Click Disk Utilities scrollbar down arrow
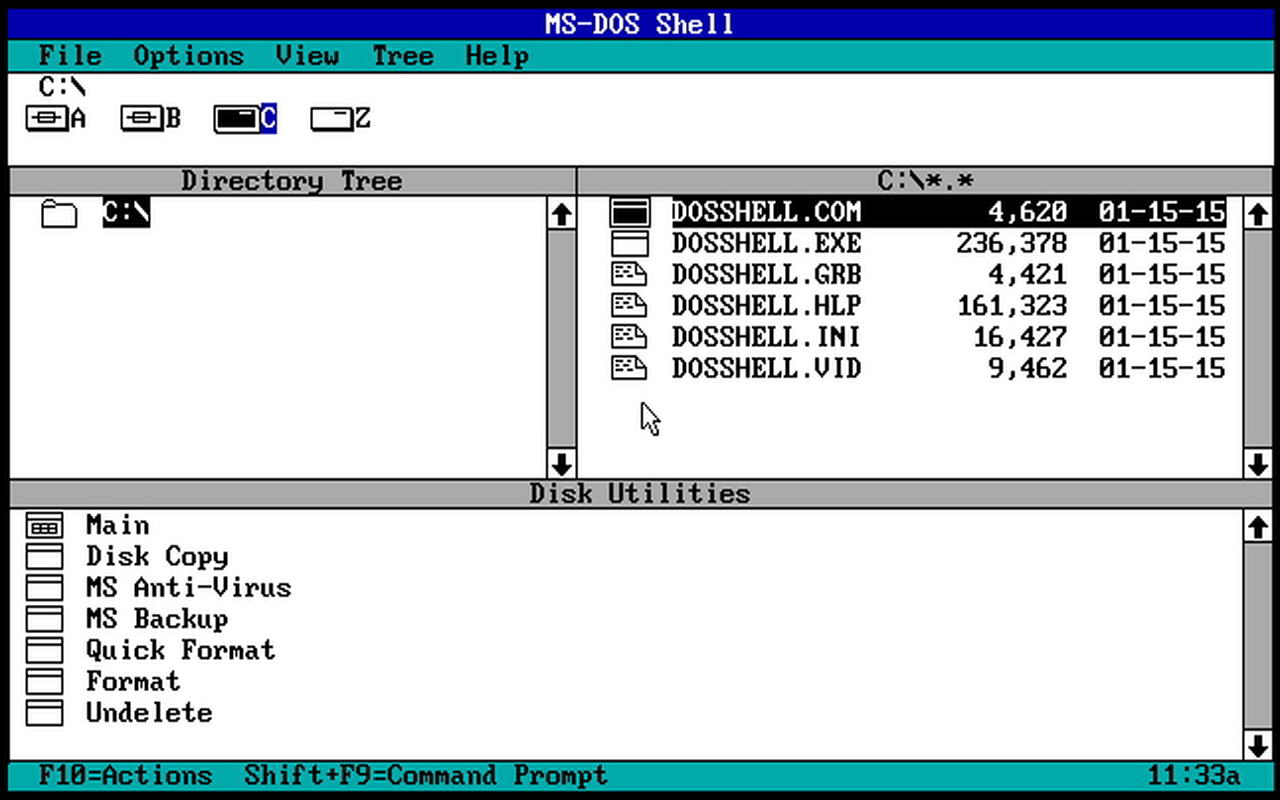 coord(1257,745)
